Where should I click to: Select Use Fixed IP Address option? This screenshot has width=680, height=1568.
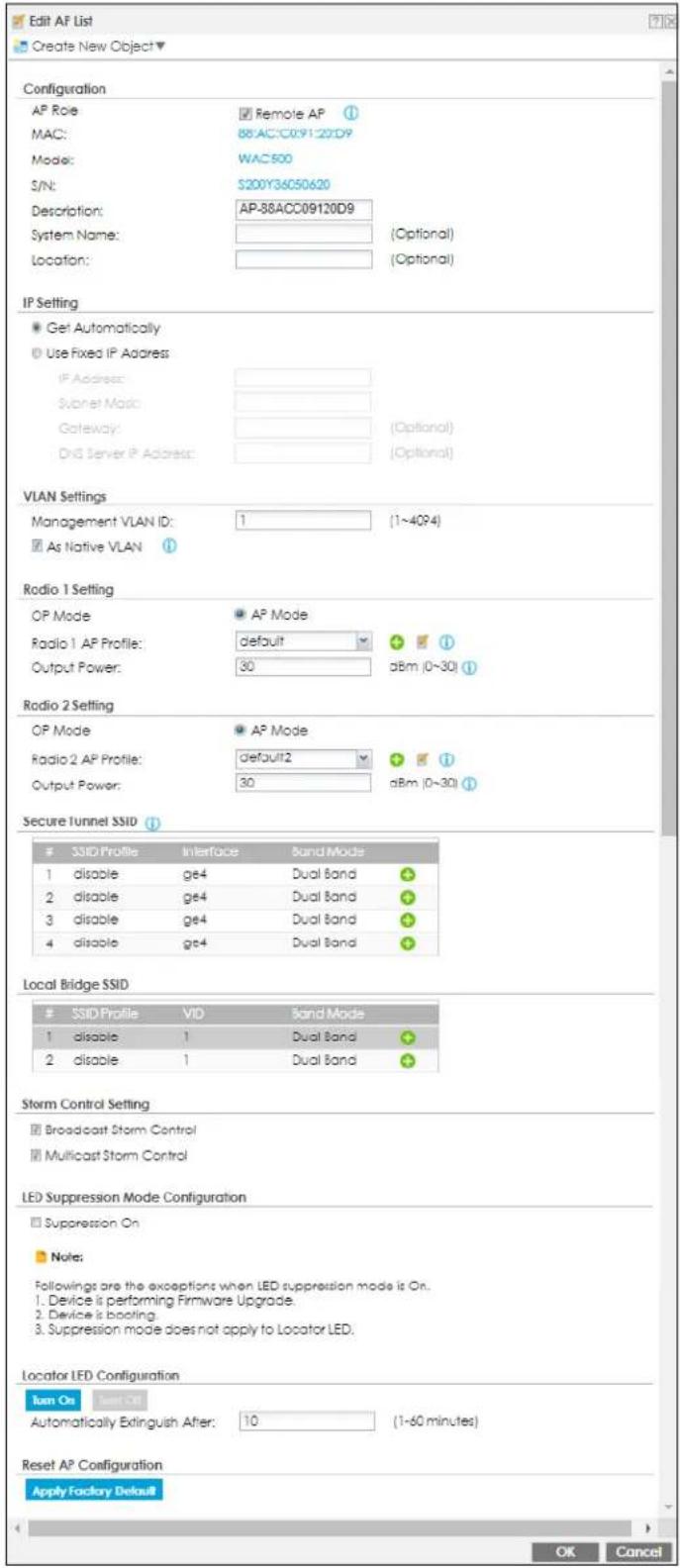point(38,352)
